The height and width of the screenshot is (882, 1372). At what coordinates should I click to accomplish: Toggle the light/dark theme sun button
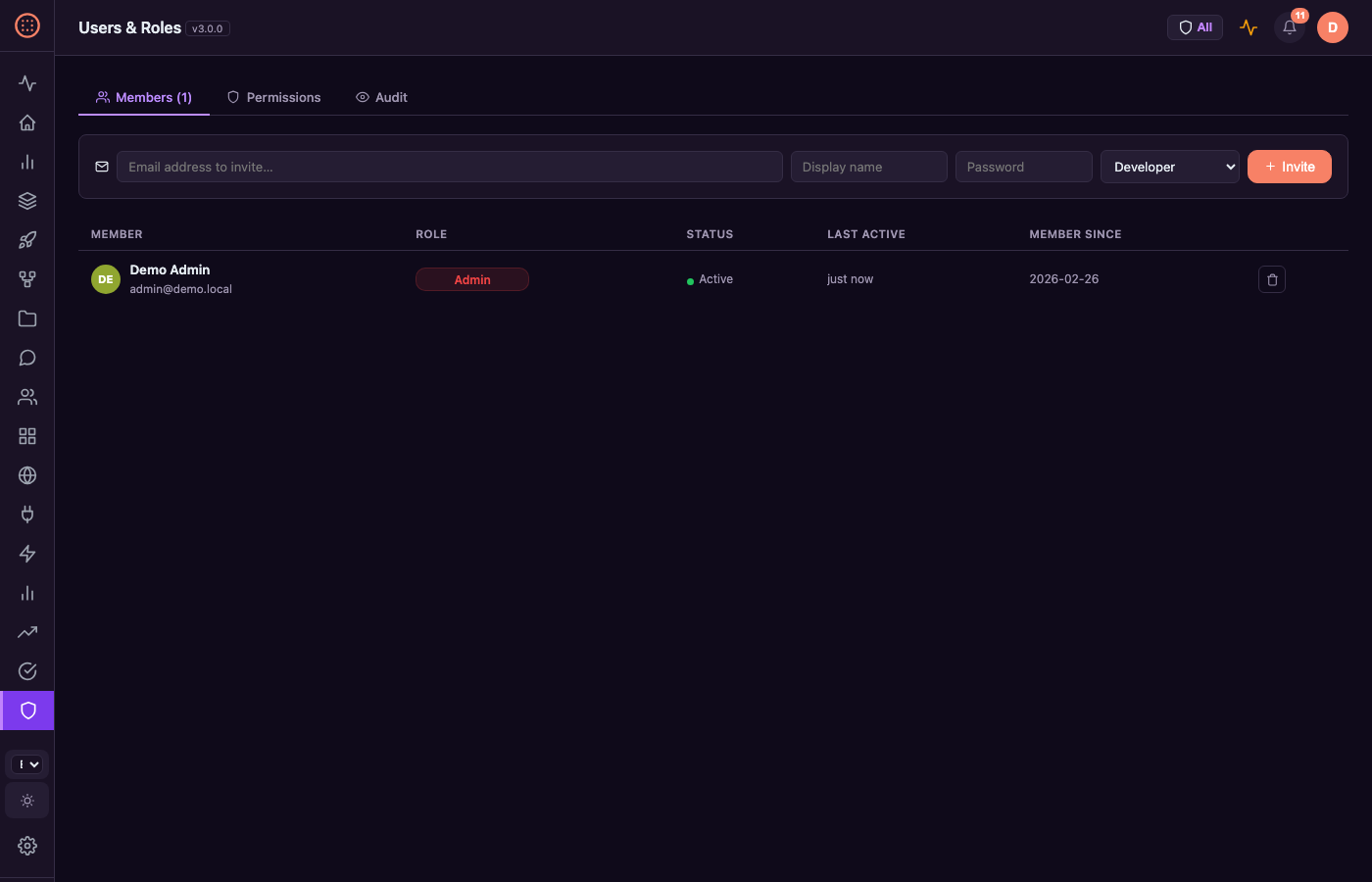click(x=27, y=801)
